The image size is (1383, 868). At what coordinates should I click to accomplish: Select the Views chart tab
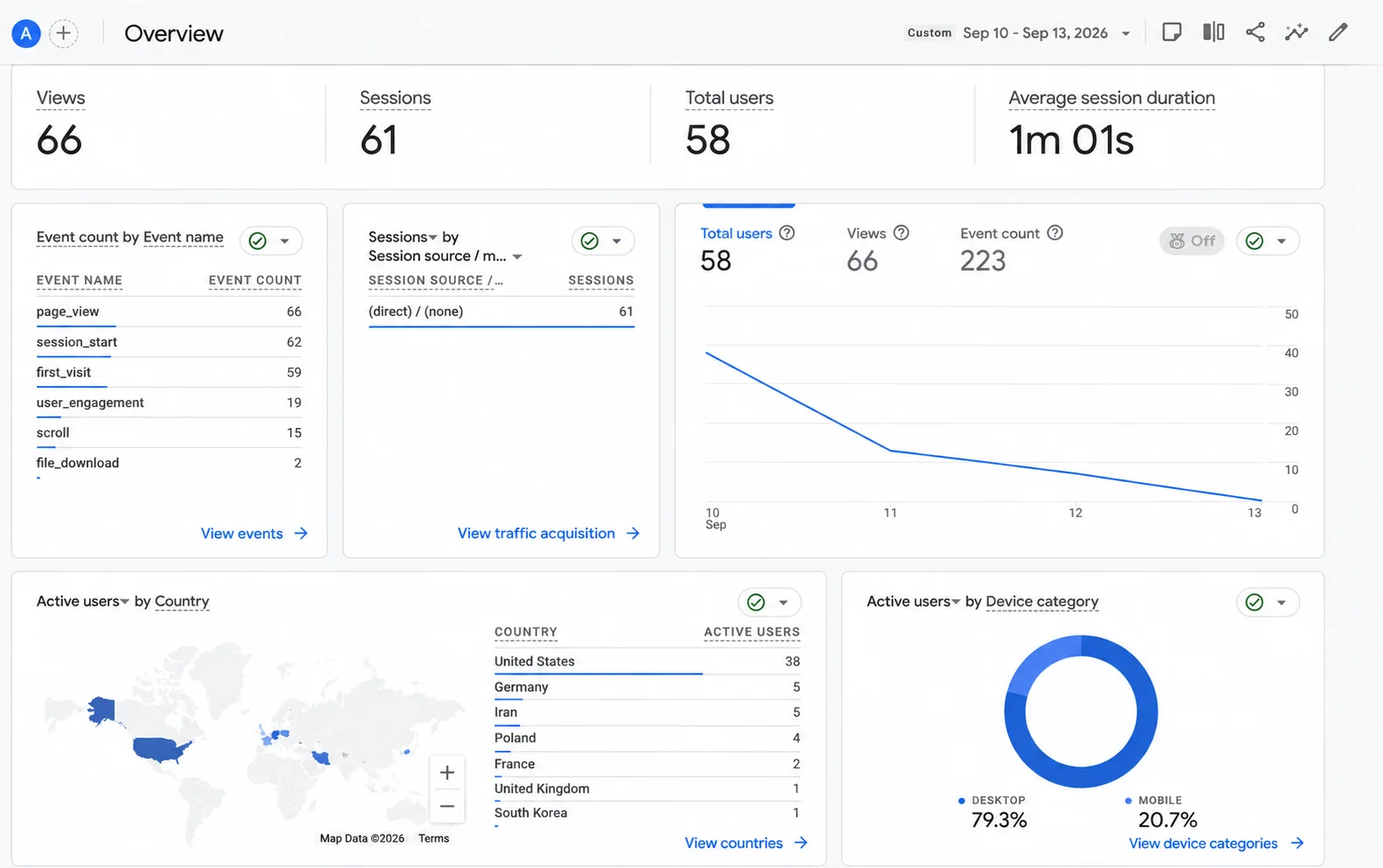point(878,248)
